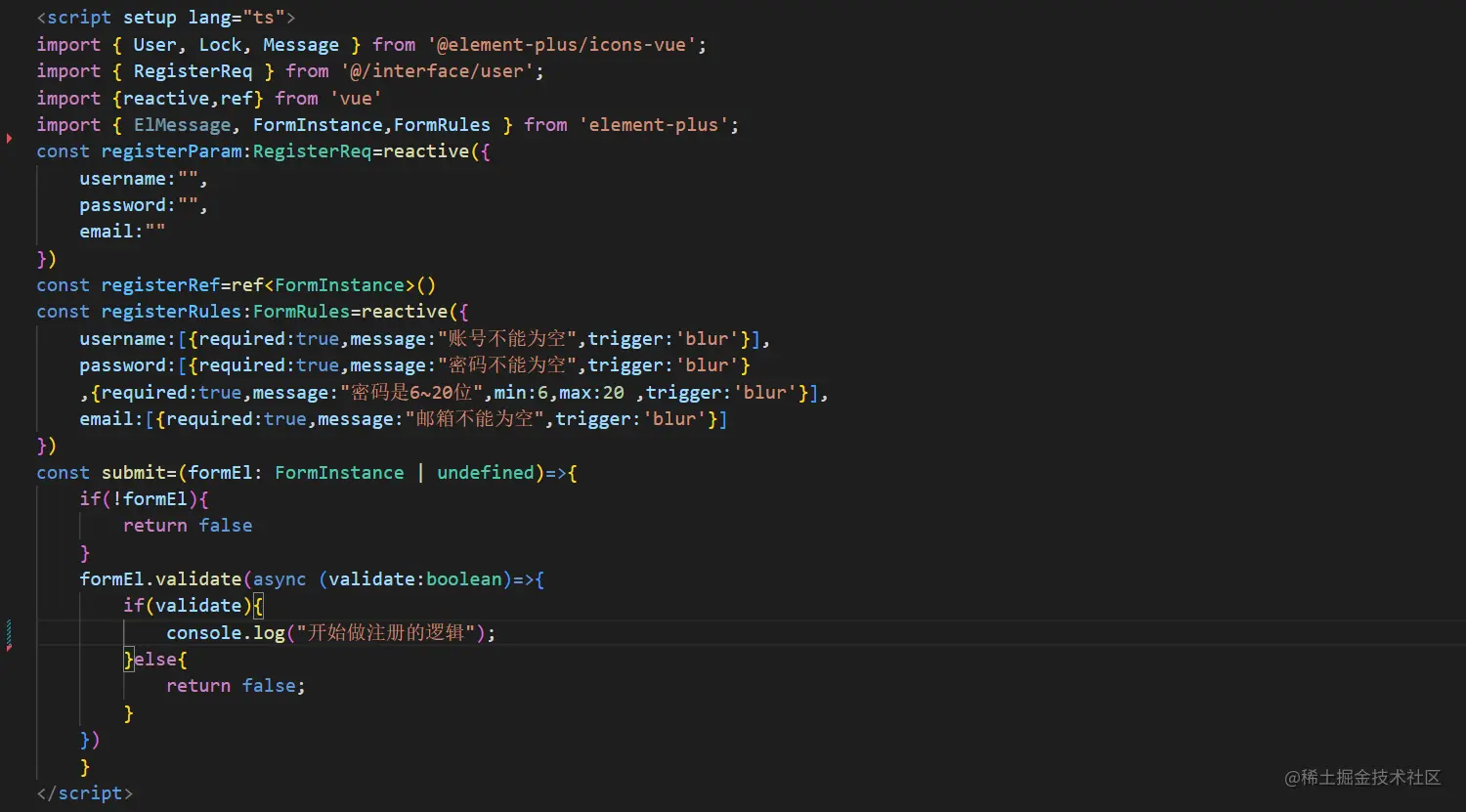Screen dimensions: 1466x812
Task: Click the message string "密码是6~20位"
Action: pos(411,393)
